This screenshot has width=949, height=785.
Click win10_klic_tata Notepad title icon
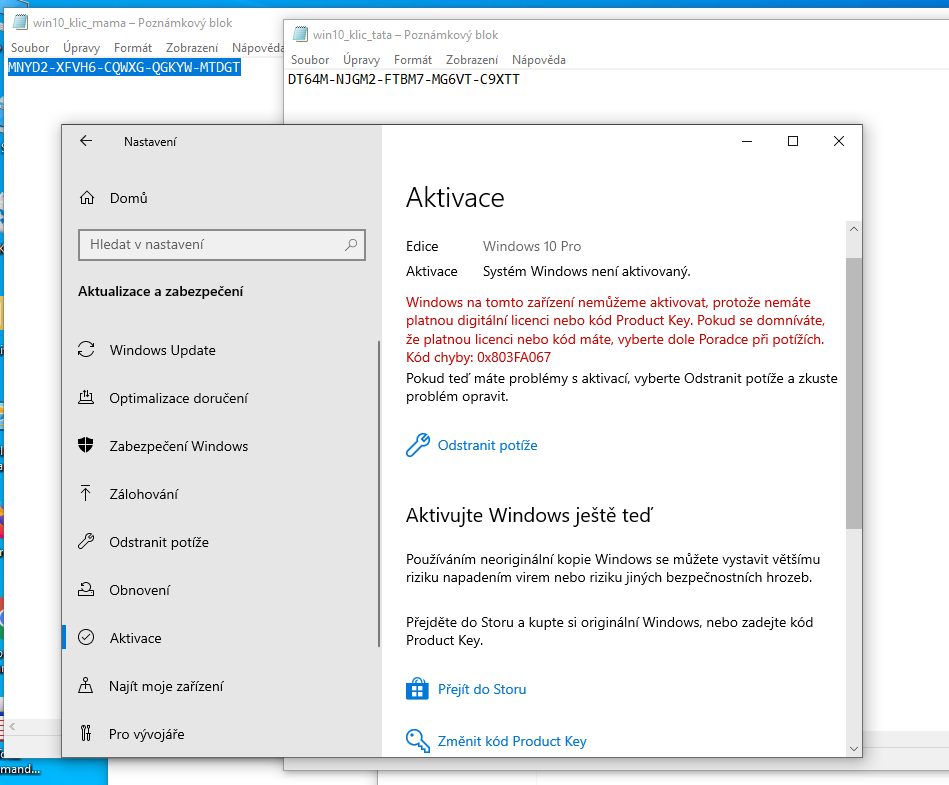(x=300, y=34)
